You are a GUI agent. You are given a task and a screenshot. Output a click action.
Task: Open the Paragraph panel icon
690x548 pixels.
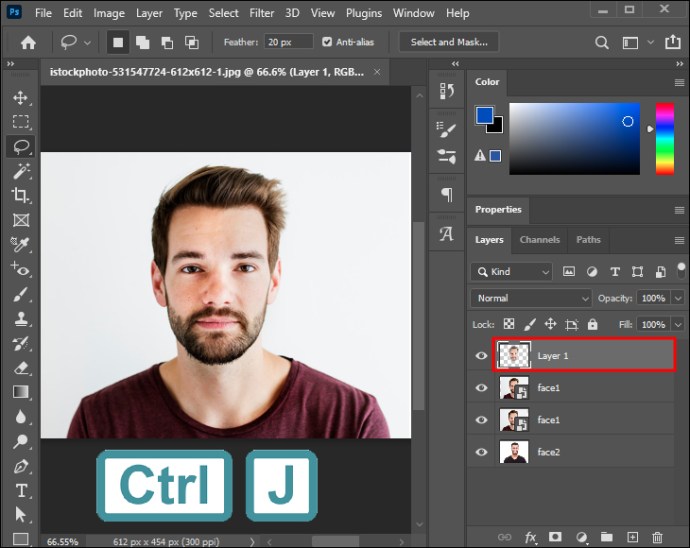coord(446,194)
